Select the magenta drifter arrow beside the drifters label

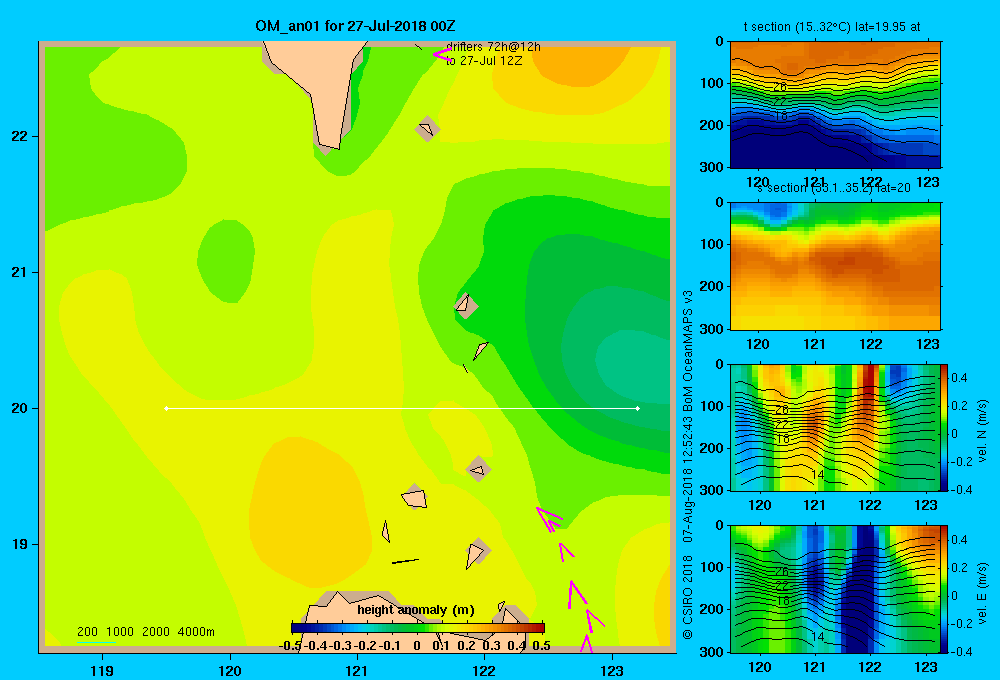(x=442, y=54)
